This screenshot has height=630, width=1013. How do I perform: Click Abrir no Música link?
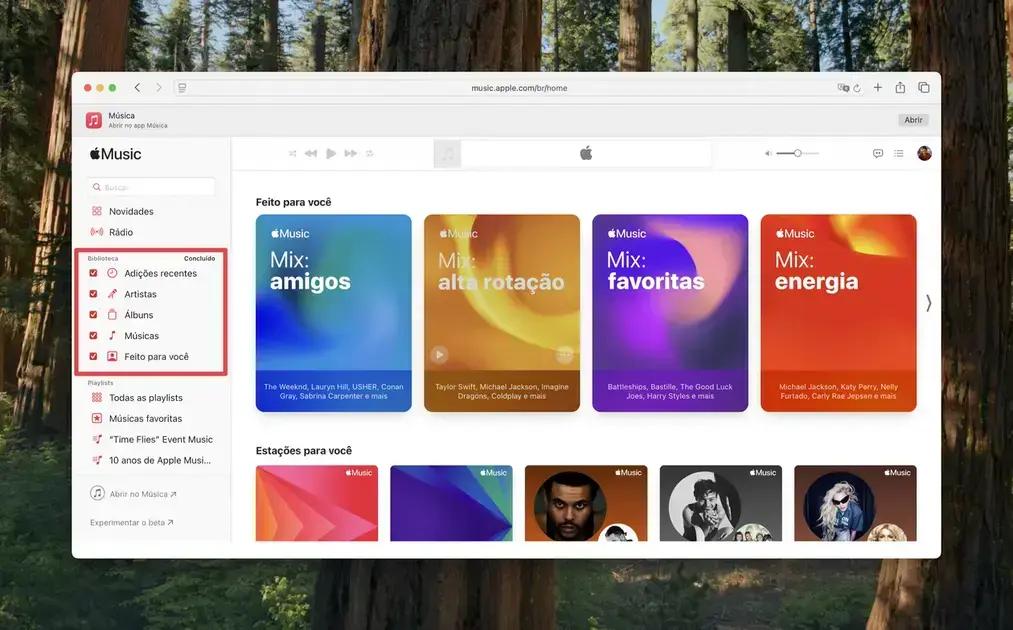(x=133, y=494)
